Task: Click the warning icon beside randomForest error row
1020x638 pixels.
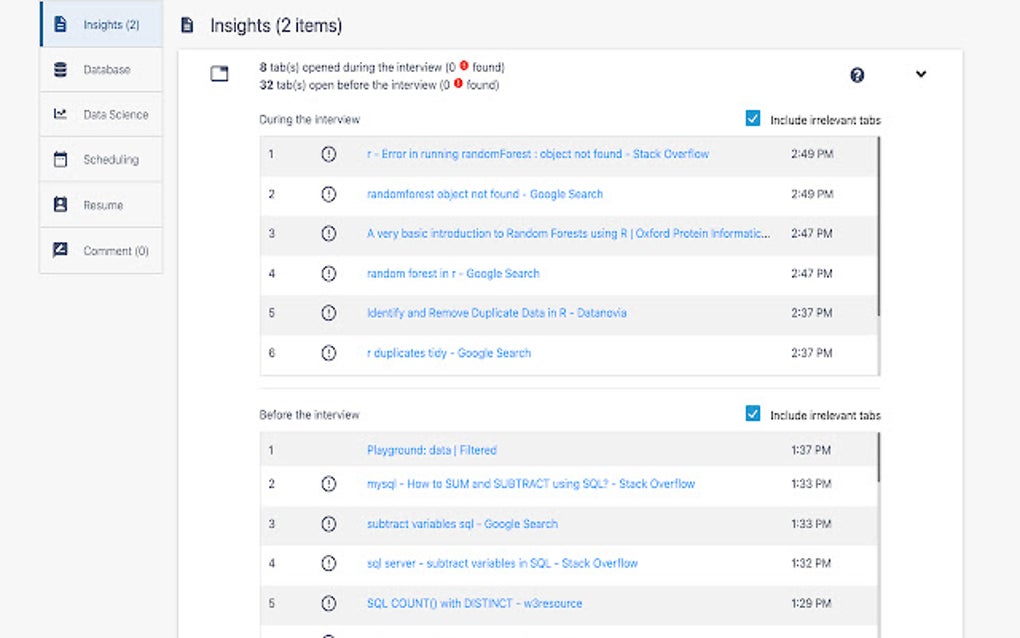Action: tap(329, 153)
